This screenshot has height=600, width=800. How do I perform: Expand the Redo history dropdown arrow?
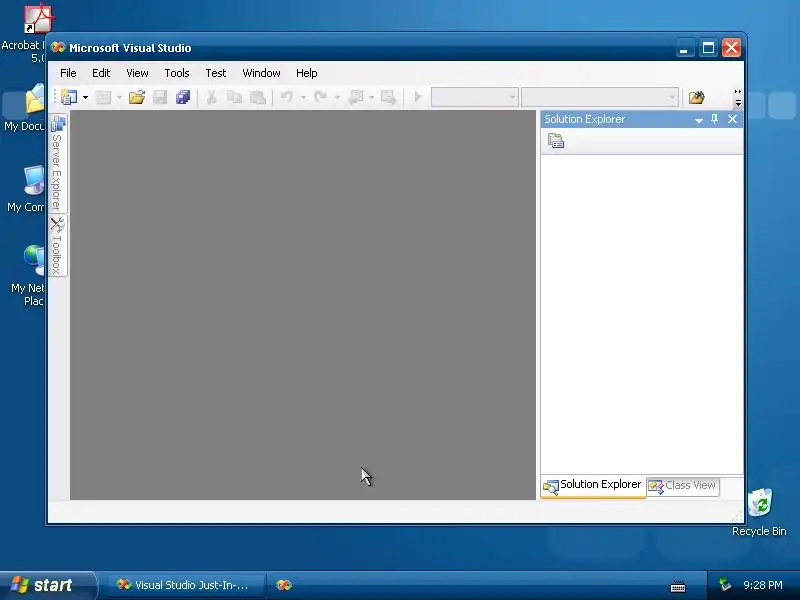337,97
